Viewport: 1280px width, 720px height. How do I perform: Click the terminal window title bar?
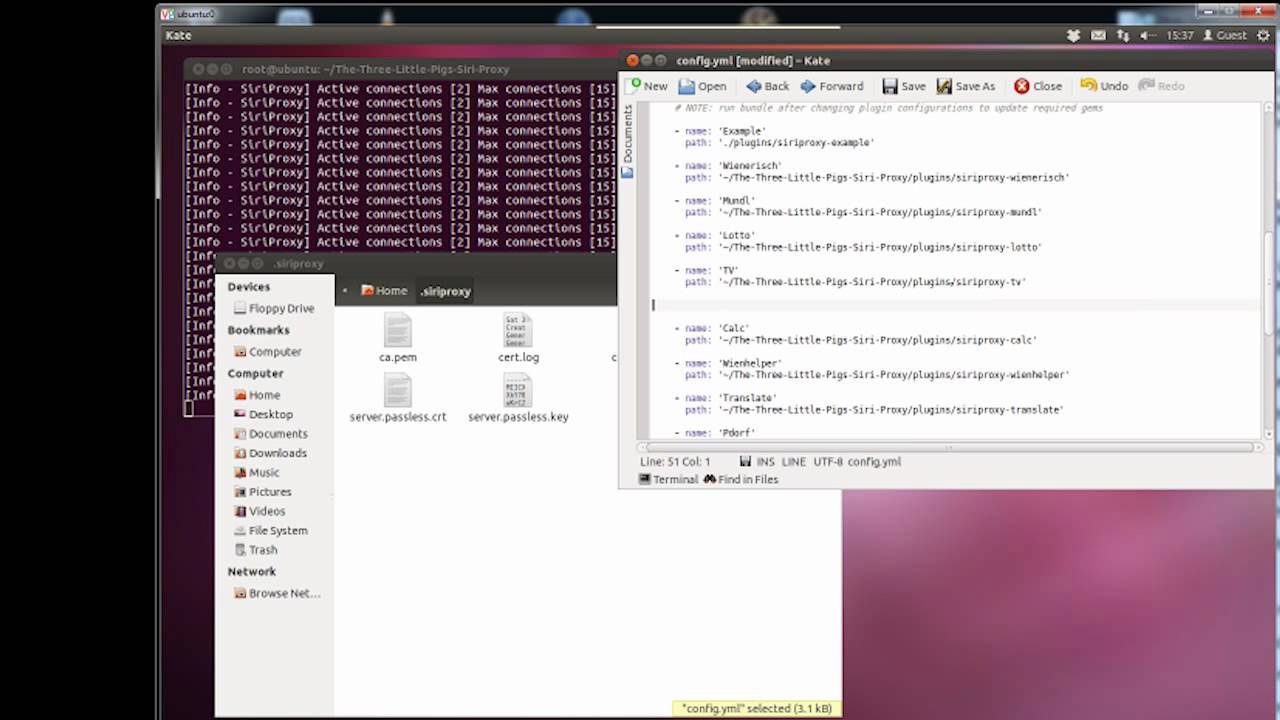[400, 69]
